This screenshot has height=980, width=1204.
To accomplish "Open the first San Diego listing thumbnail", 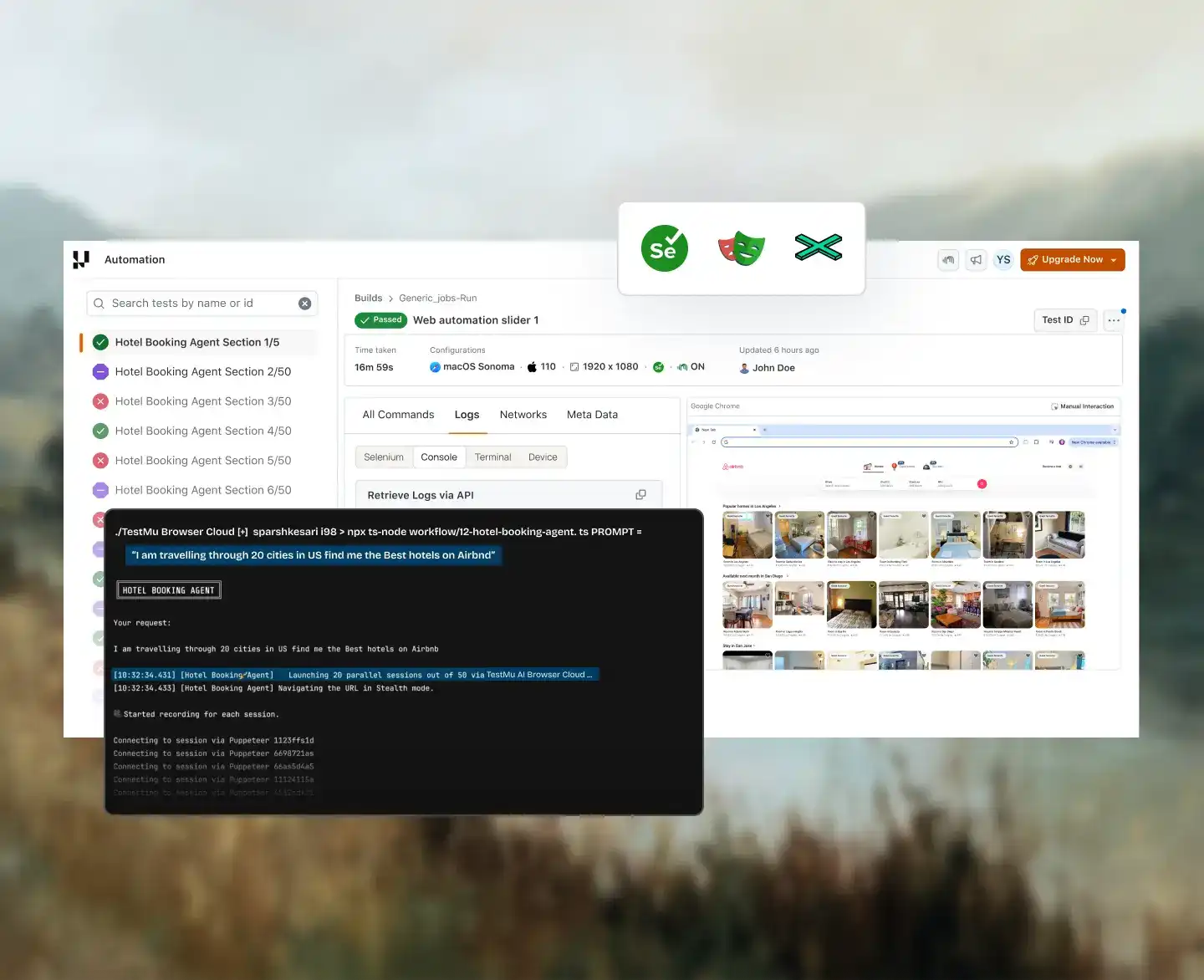I will 747,605.
